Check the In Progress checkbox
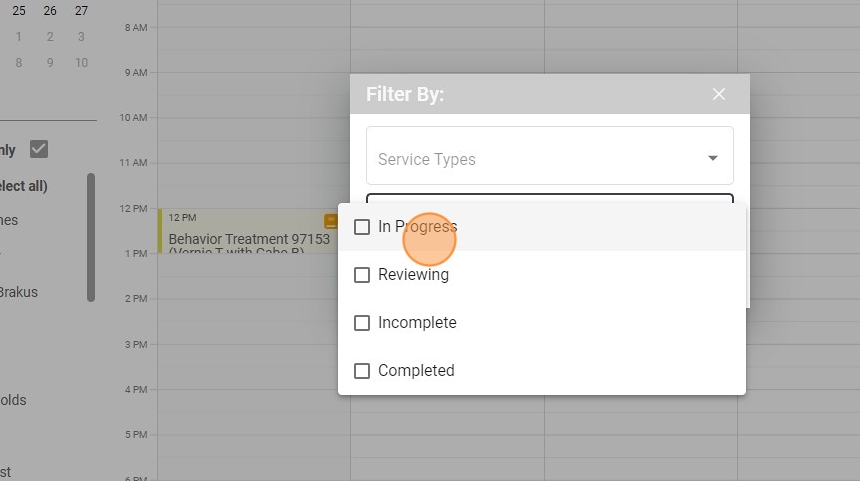Viewport: 860px width, 481px height. (362, 227)
